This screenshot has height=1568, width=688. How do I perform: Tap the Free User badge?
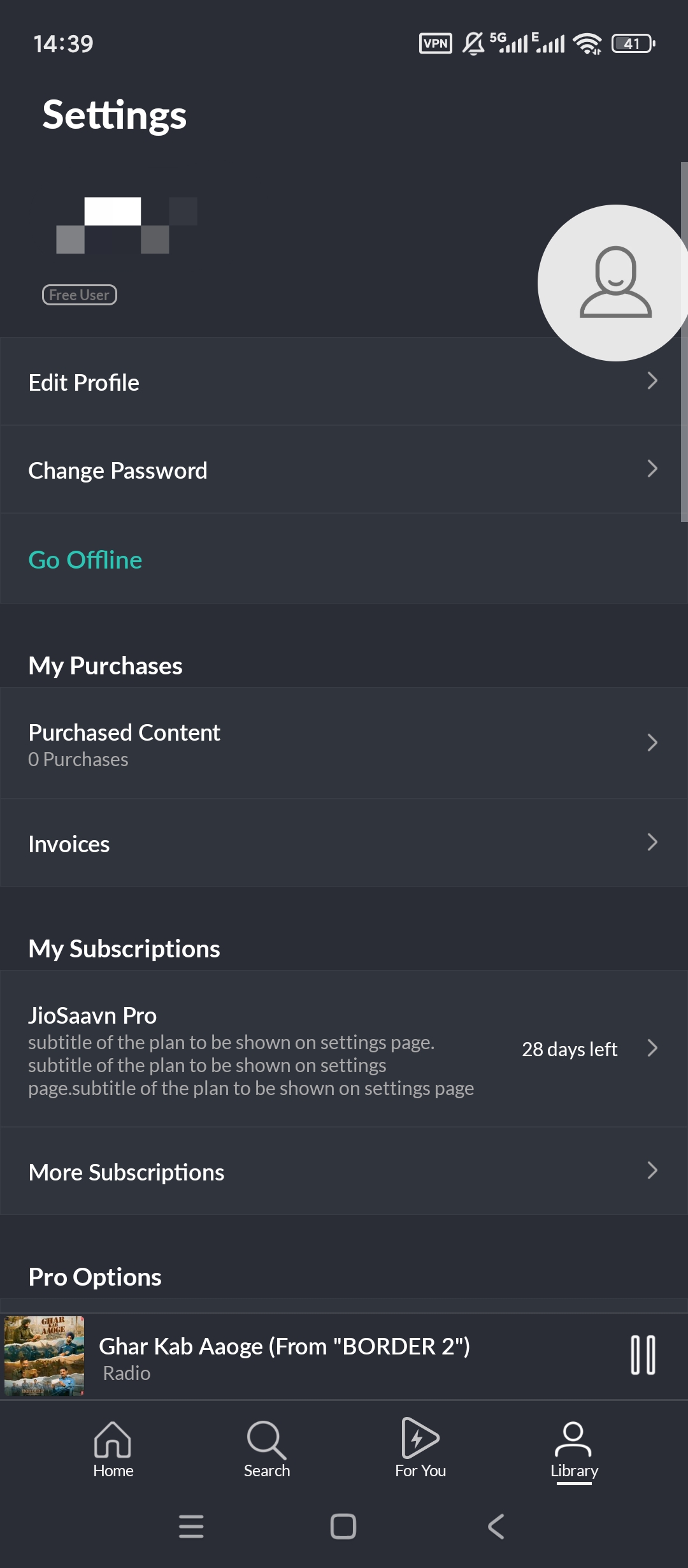(80, 294)
